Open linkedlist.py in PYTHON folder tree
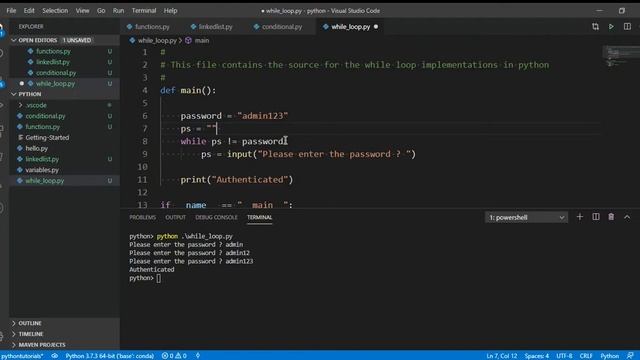 (x=42, y=159)
